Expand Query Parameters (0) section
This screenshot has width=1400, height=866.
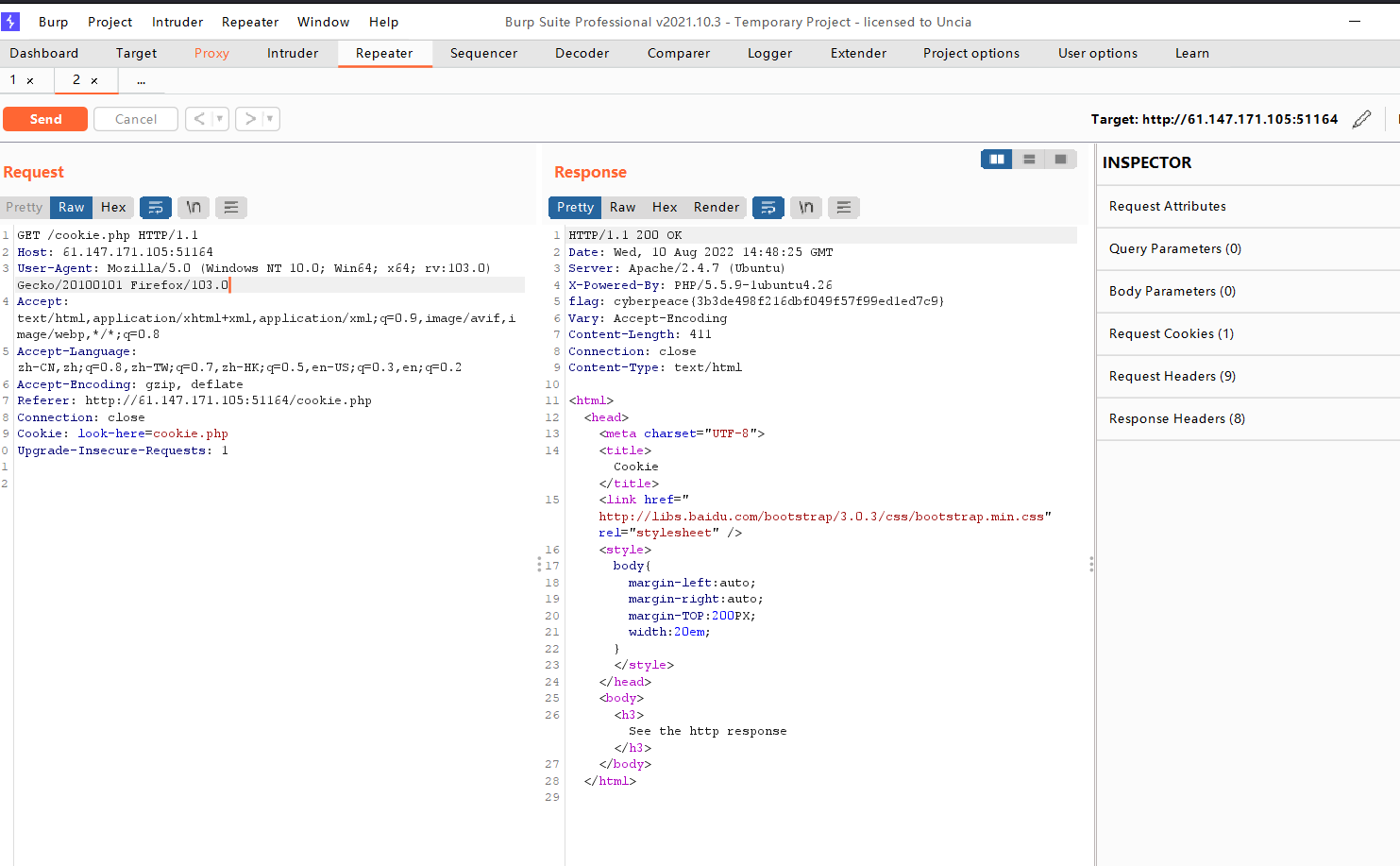pos(1248,249)
